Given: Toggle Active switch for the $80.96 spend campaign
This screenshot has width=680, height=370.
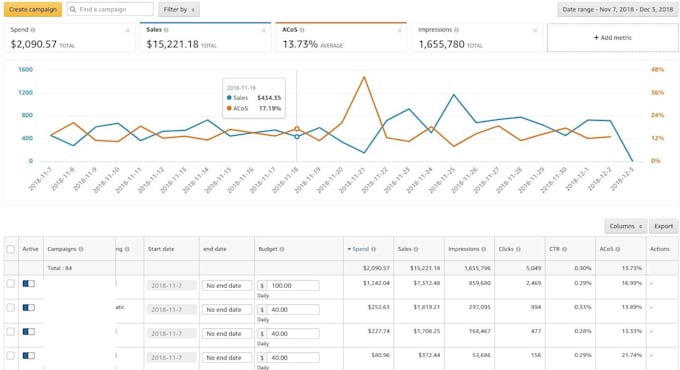Looking at the screenshot, I should (x=29, y=355).
